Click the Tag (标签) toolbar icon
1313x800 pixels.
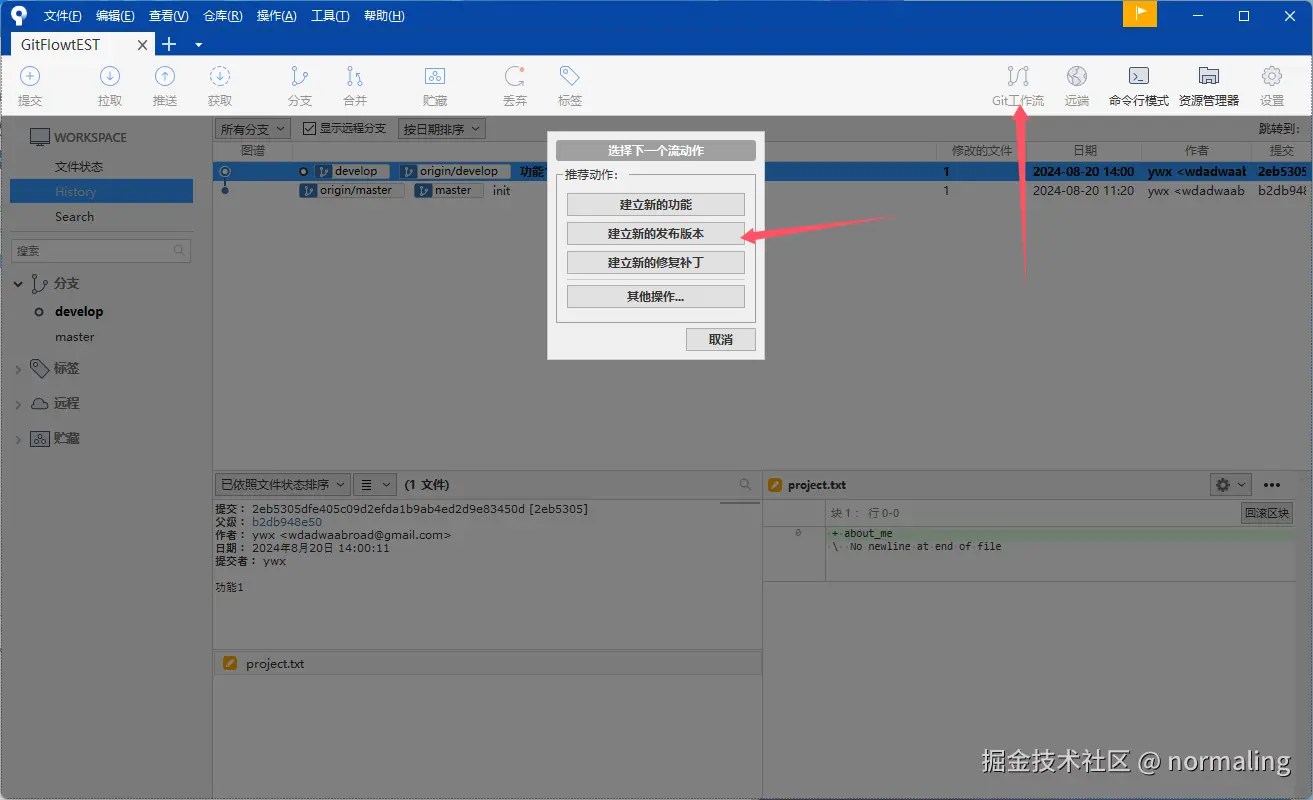coord(570,76)
